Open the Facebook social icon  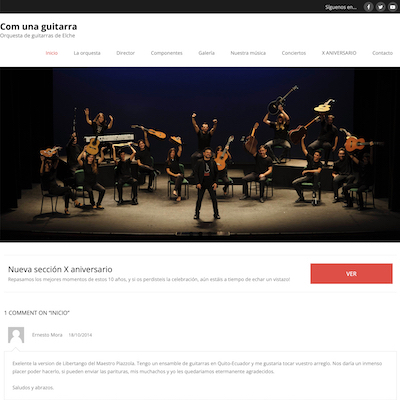[x=368, y=7]
